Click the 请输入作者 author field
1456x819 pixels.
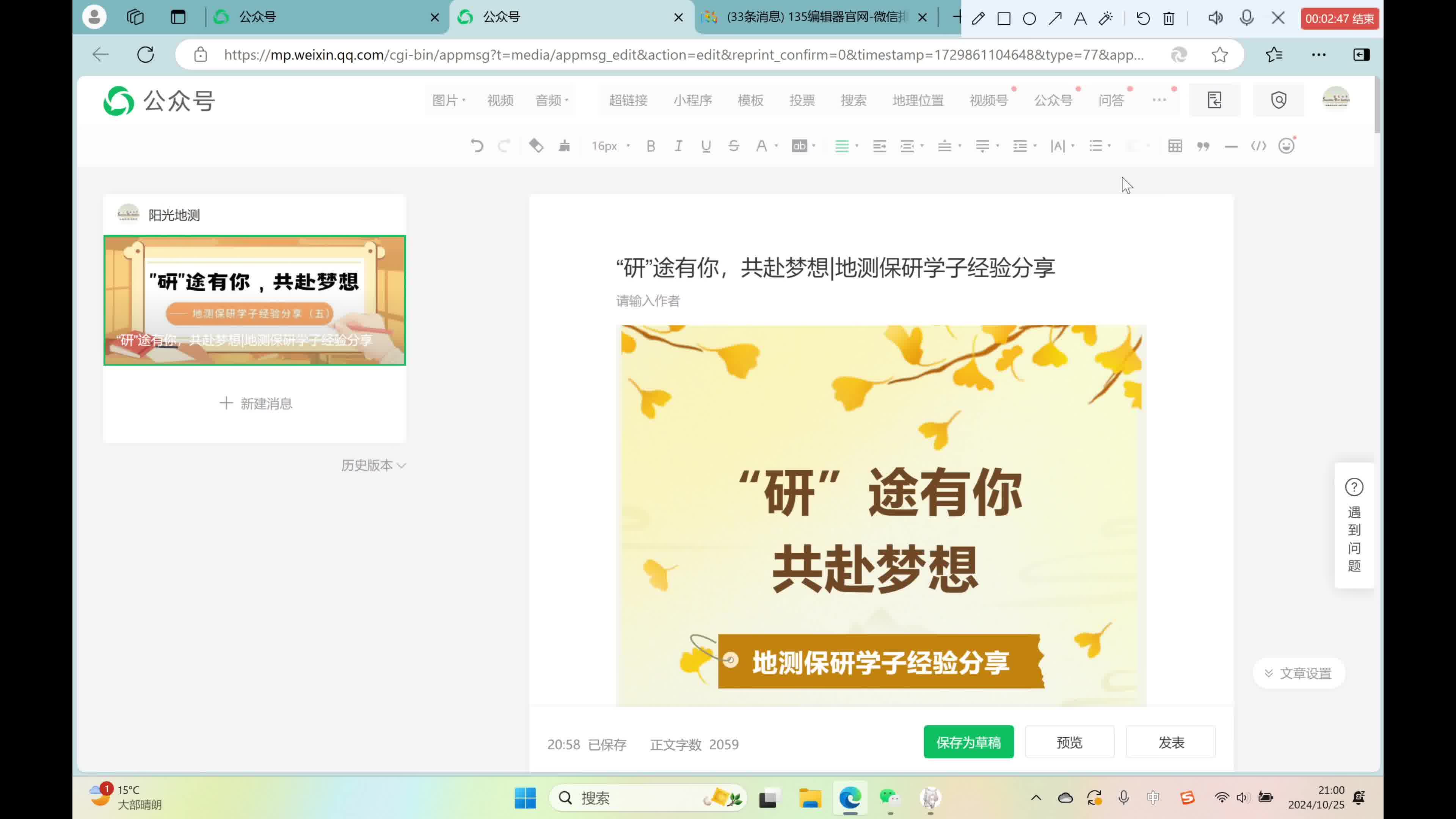pos(648,301)
